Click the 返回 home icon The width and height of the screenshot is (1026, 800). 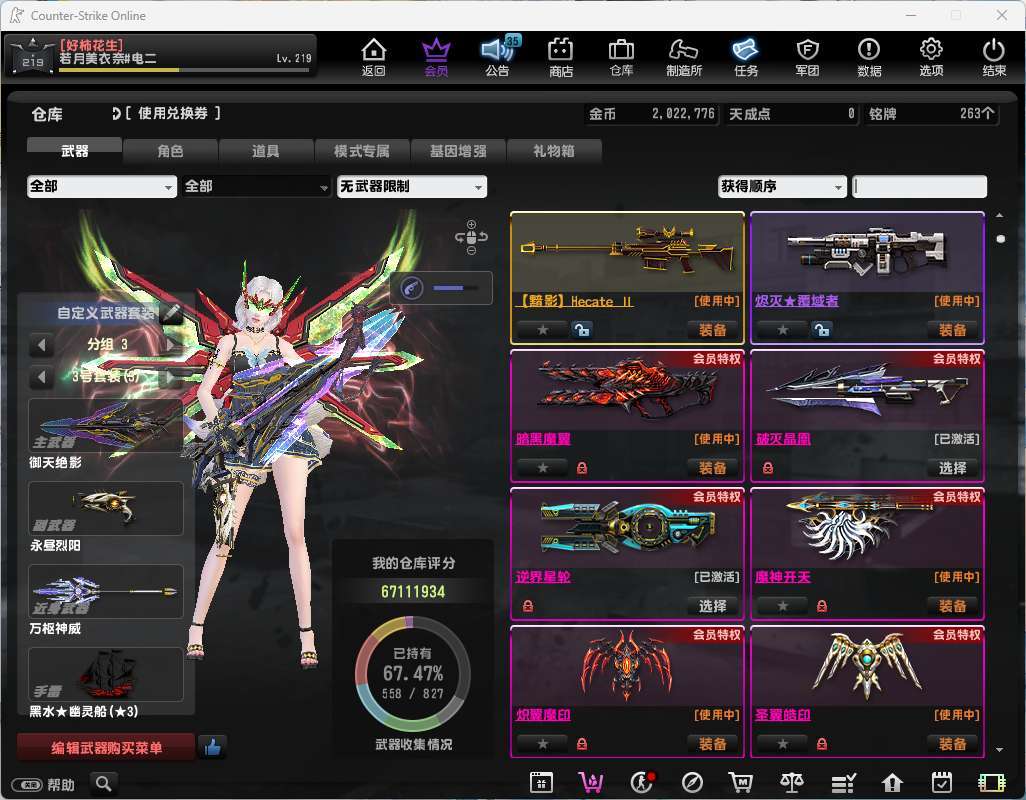(374, 56)
